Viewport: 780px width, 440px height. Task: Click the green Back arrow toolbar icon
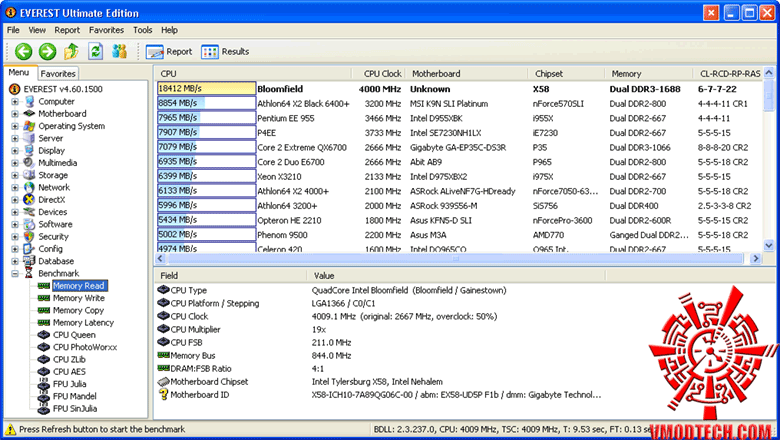[x=22, y=51]
